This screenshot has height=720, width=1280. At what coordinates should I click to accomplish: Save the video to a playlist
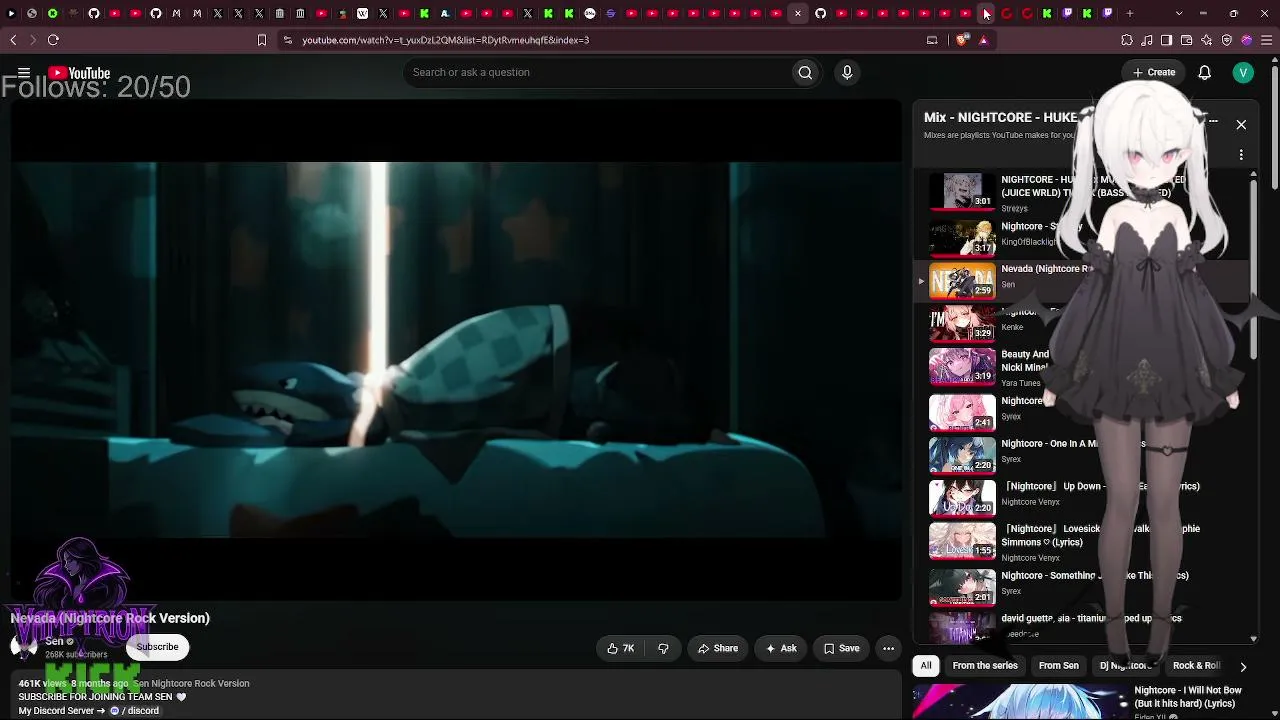coord(841,648)
